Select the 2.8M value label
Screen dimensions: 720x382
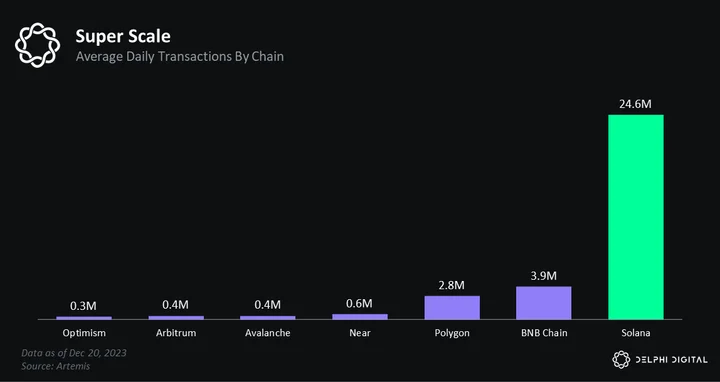pyautogui.click(x=451, y=285)
